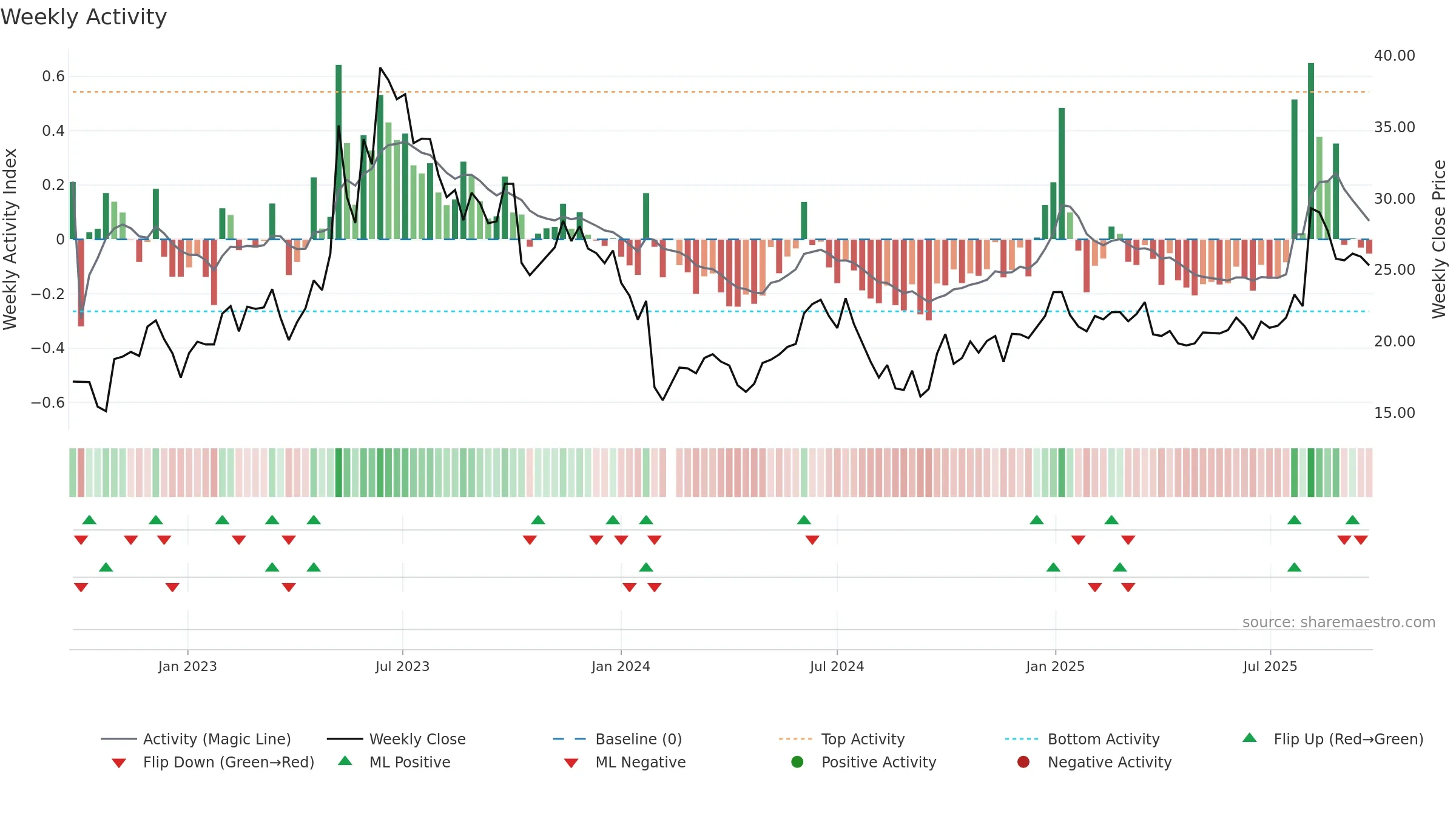Click the lone green bar before Jul 2024

click(804, 221)
